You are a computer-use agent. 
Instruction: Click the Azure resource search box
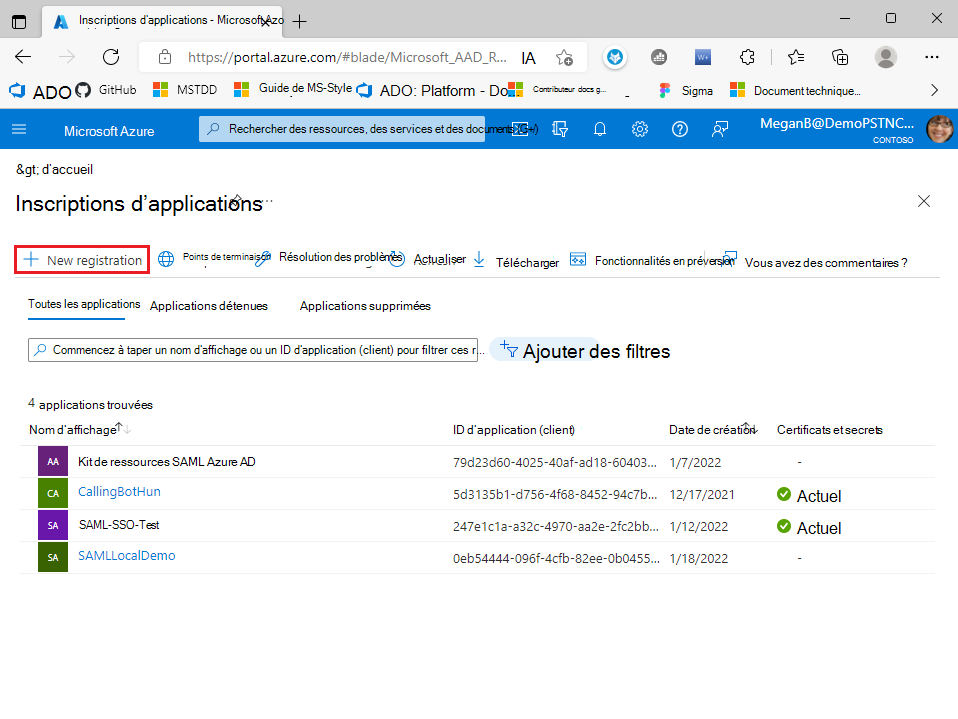tap(342, 129)
